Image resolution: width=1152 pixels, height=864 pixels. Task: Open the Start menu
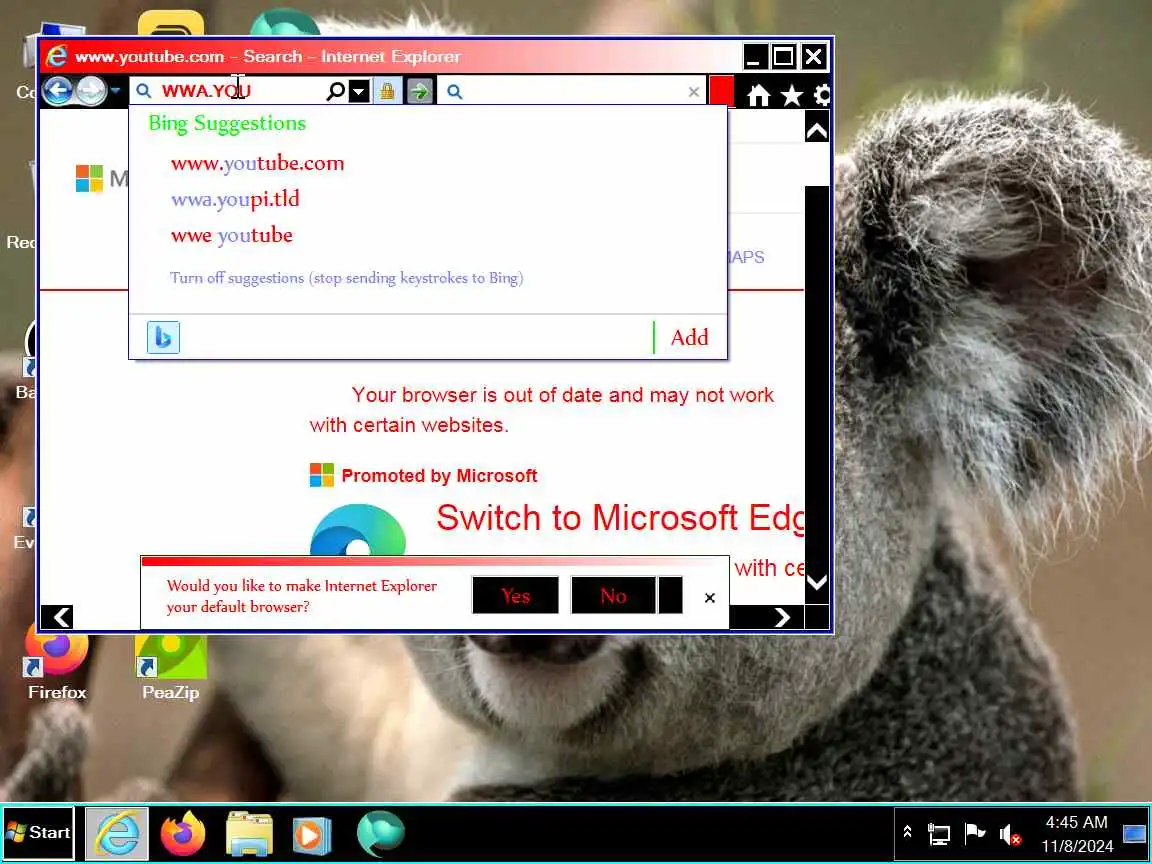pos(38,832)
